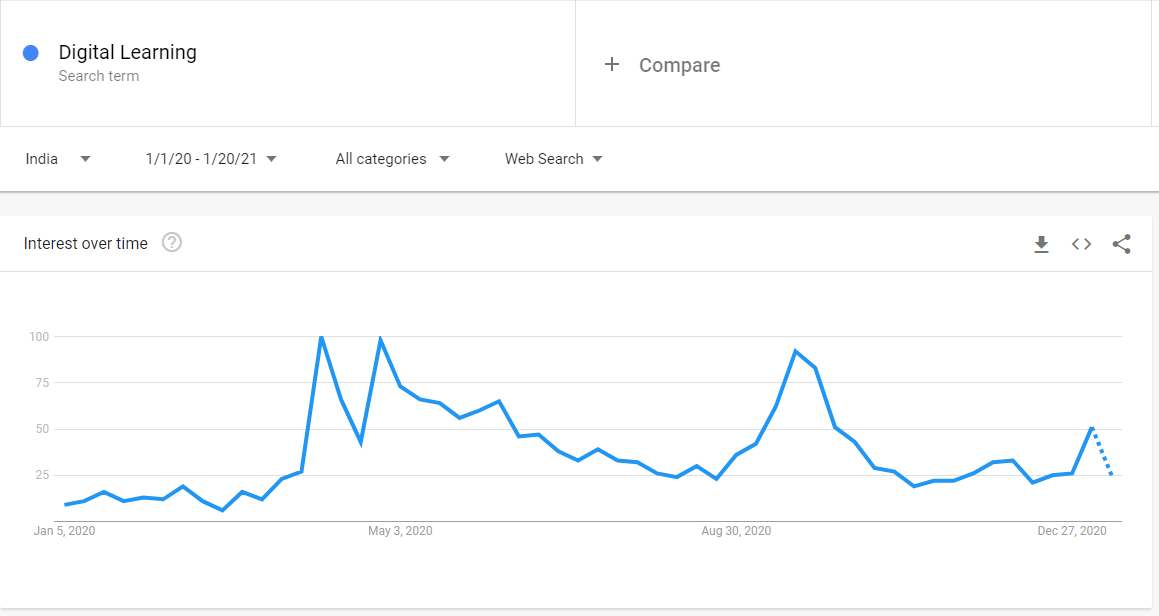Open the India region dropdown
Screen dimensions: 1159x616
pyautogui.click(x=58, y=159)
